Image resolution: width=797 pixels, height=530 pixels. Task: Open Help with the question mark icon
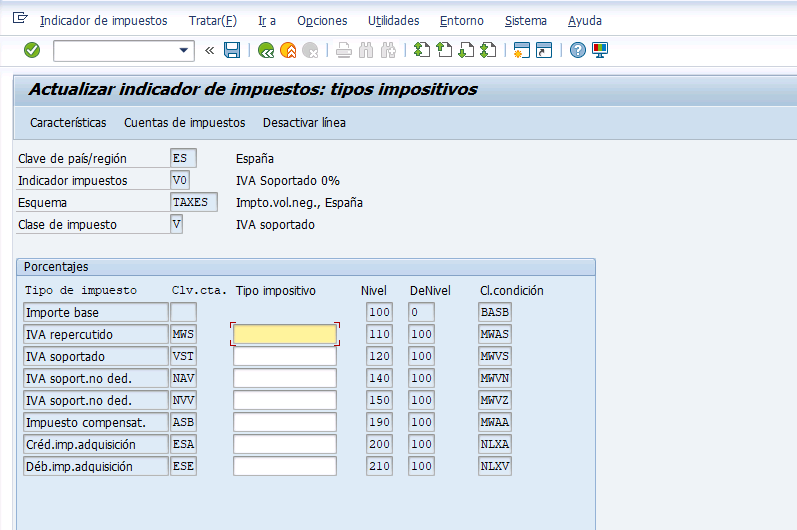(x=577, y=50)
